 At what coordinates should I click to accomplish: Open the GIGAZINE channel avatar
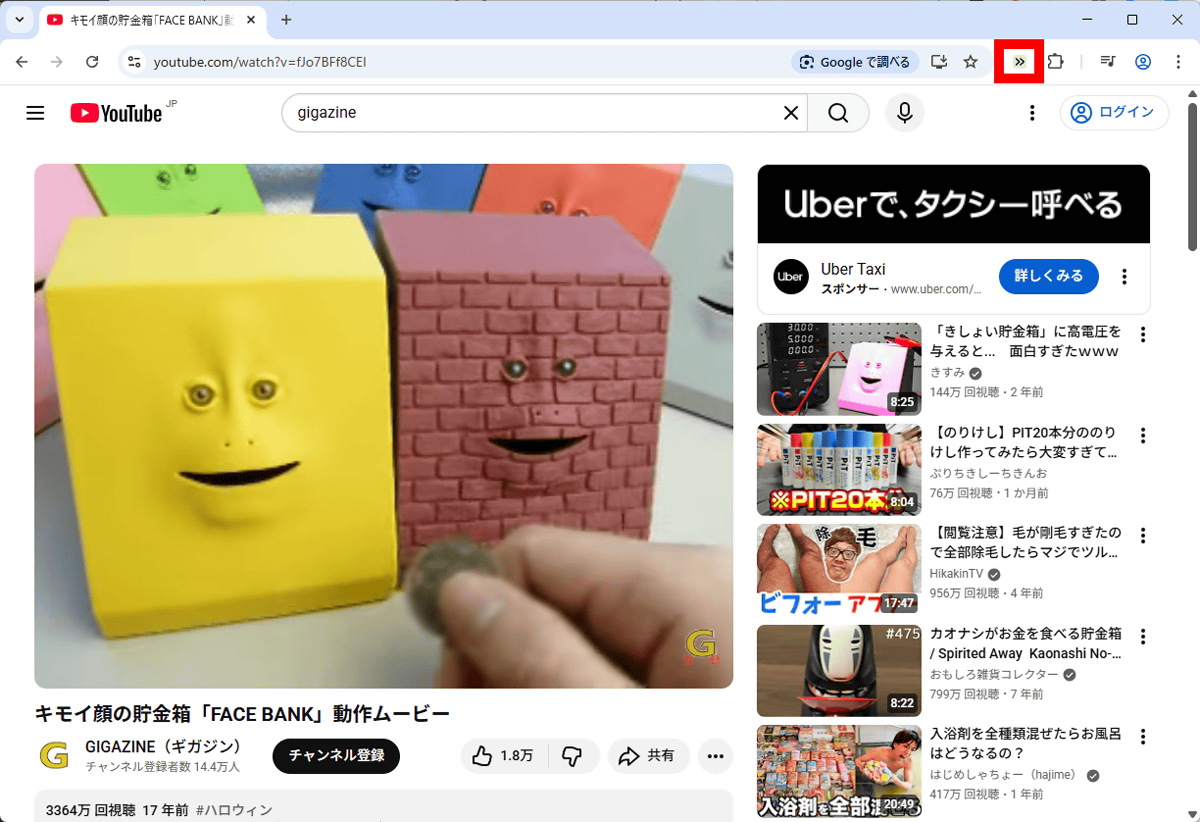pyautogui.click(x=55, y=756)
